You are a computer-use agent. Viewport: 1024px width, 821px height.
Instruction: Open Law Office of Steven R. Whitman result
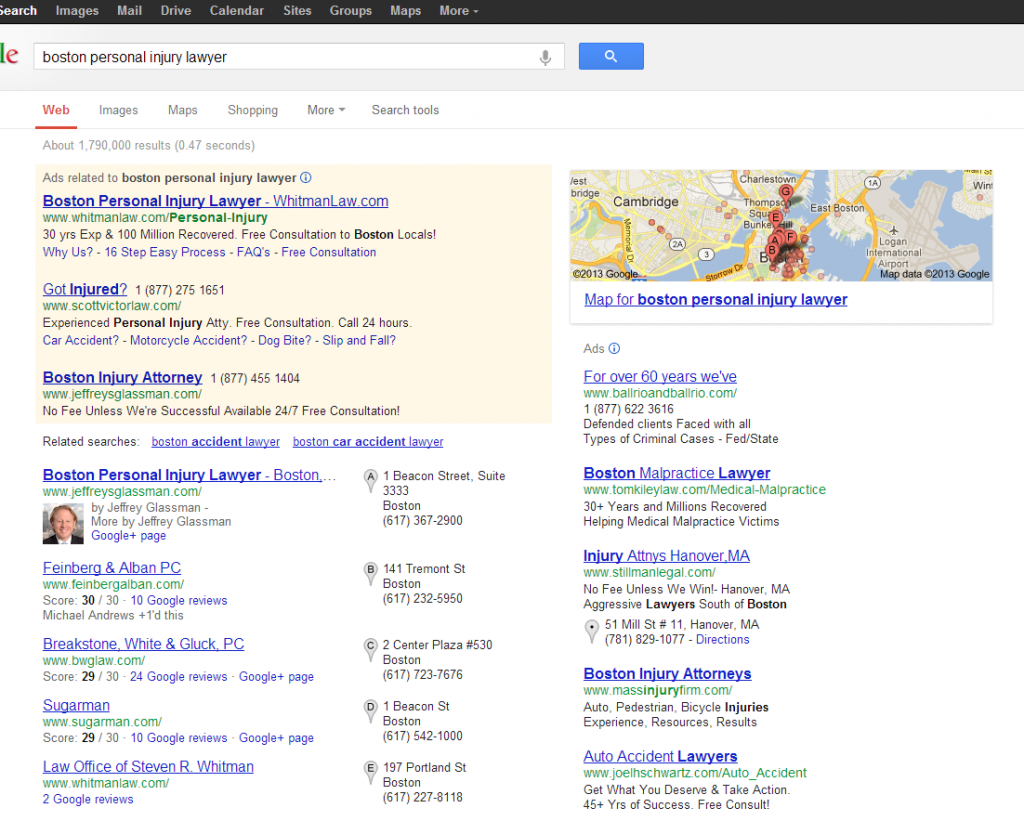pyautogui.click(x=148, y=767)
